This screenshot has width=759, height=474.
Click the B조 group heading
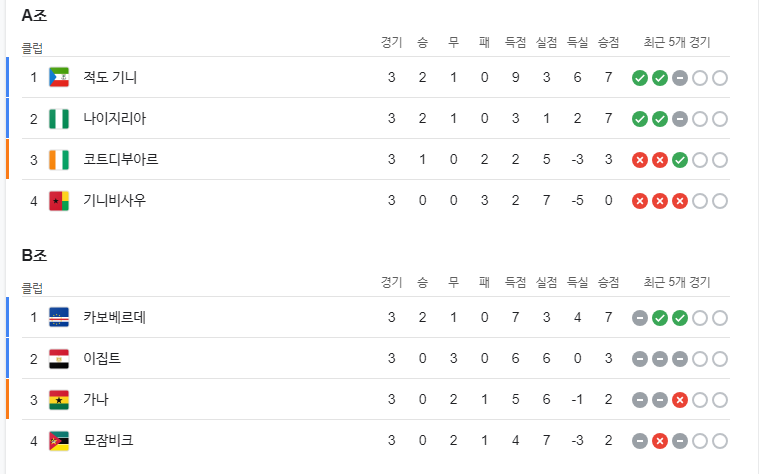pyautogui.click(x=34, y=255)
